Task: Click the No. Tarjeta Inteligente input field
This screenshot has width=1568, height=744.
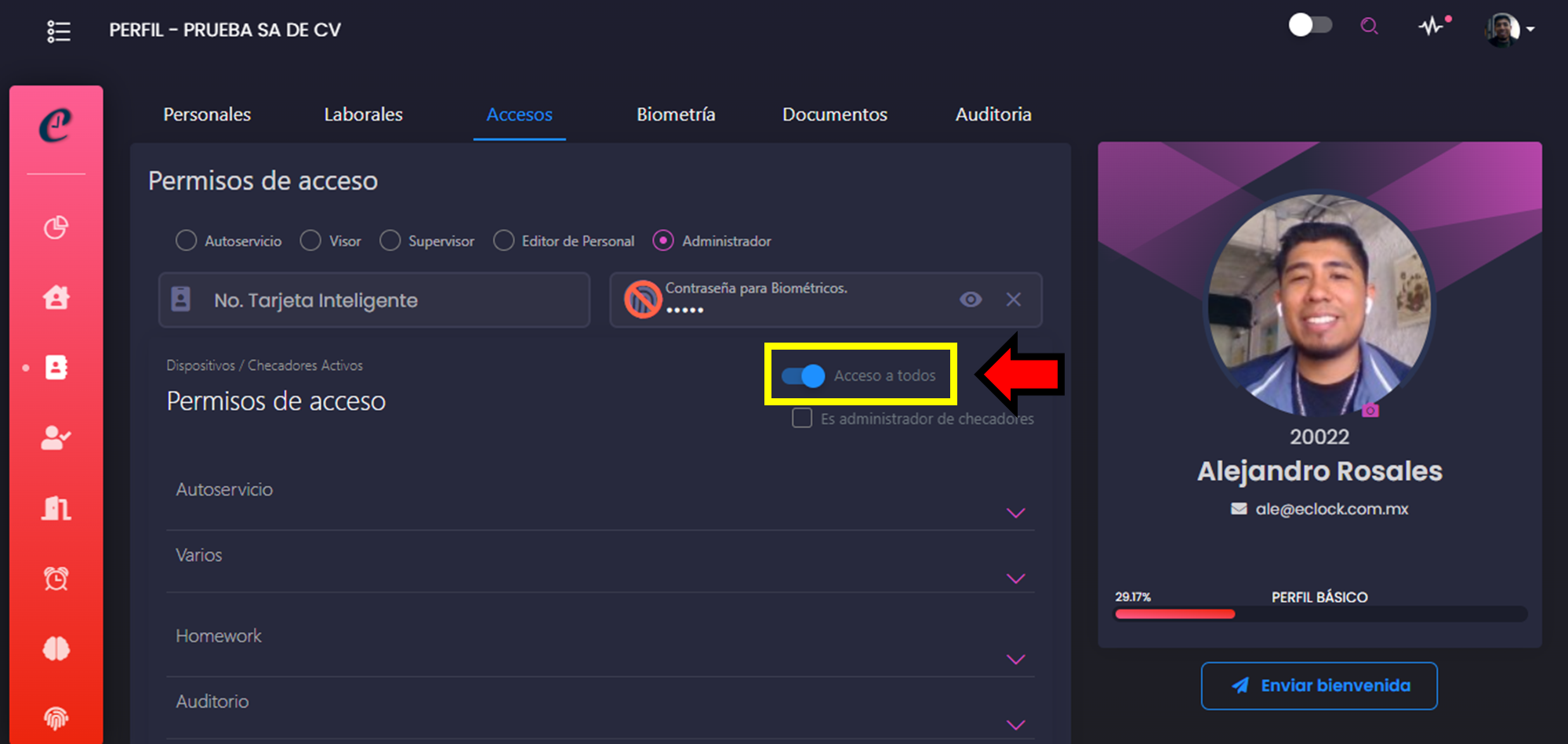Action: pos(374,299)
